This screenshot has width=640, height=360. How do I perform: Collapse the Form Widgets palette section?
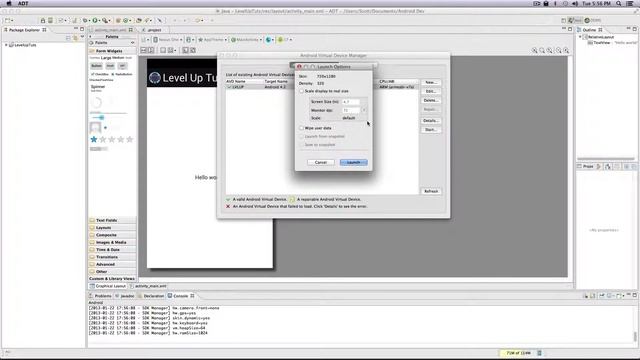point(112,51)
